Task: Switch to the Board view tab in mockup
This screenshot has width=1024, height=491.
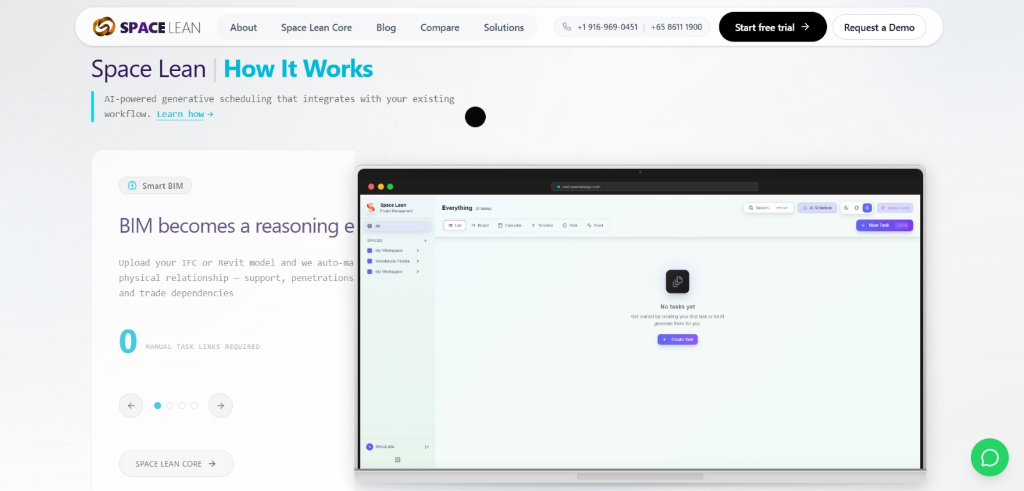Action: (480, 225)
